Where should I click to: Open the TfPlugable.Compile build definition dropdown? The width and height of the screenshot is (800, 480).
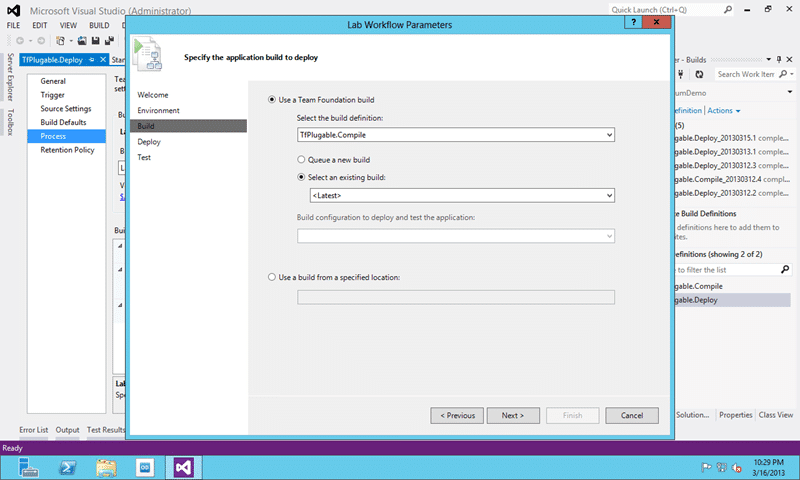click(x=609, y=135)
